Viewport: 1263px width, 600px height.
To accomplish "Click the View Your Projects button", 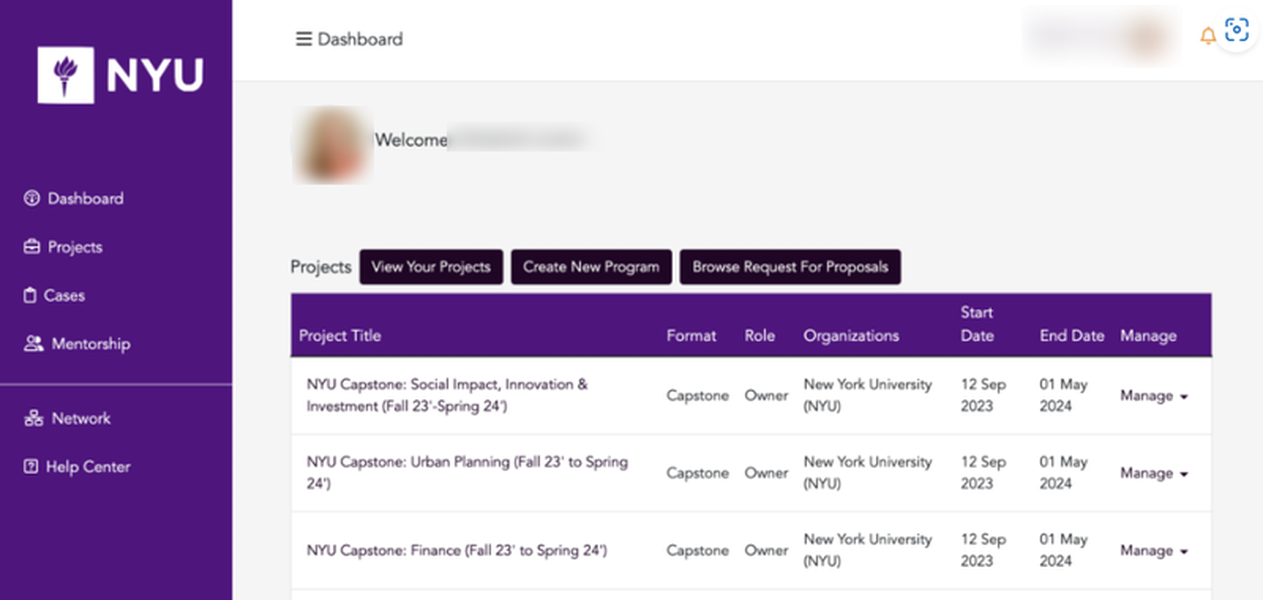I will (x=431, y=267).
